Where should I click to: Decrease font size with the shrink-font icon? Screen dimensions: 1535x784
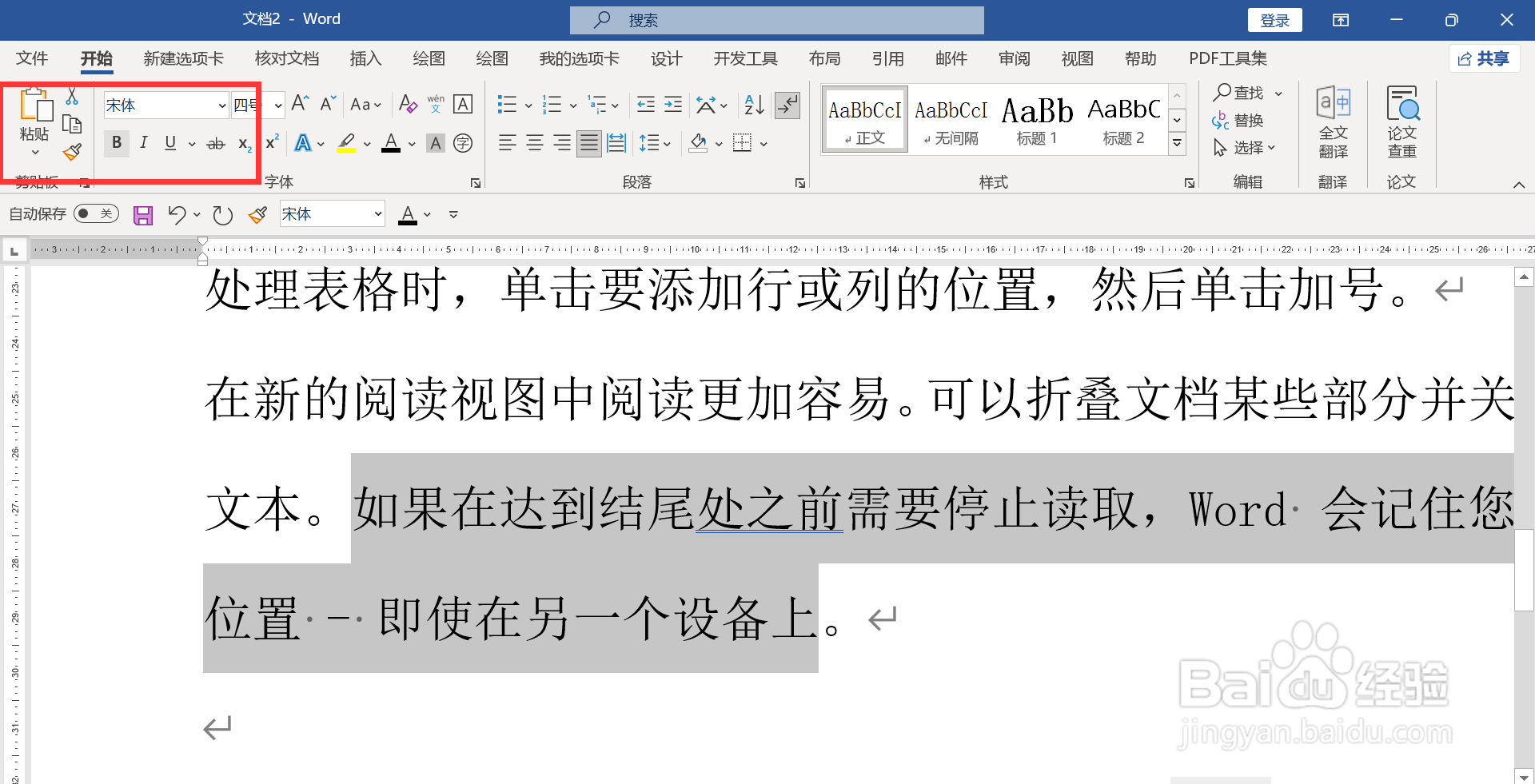(x=328, y=104)
